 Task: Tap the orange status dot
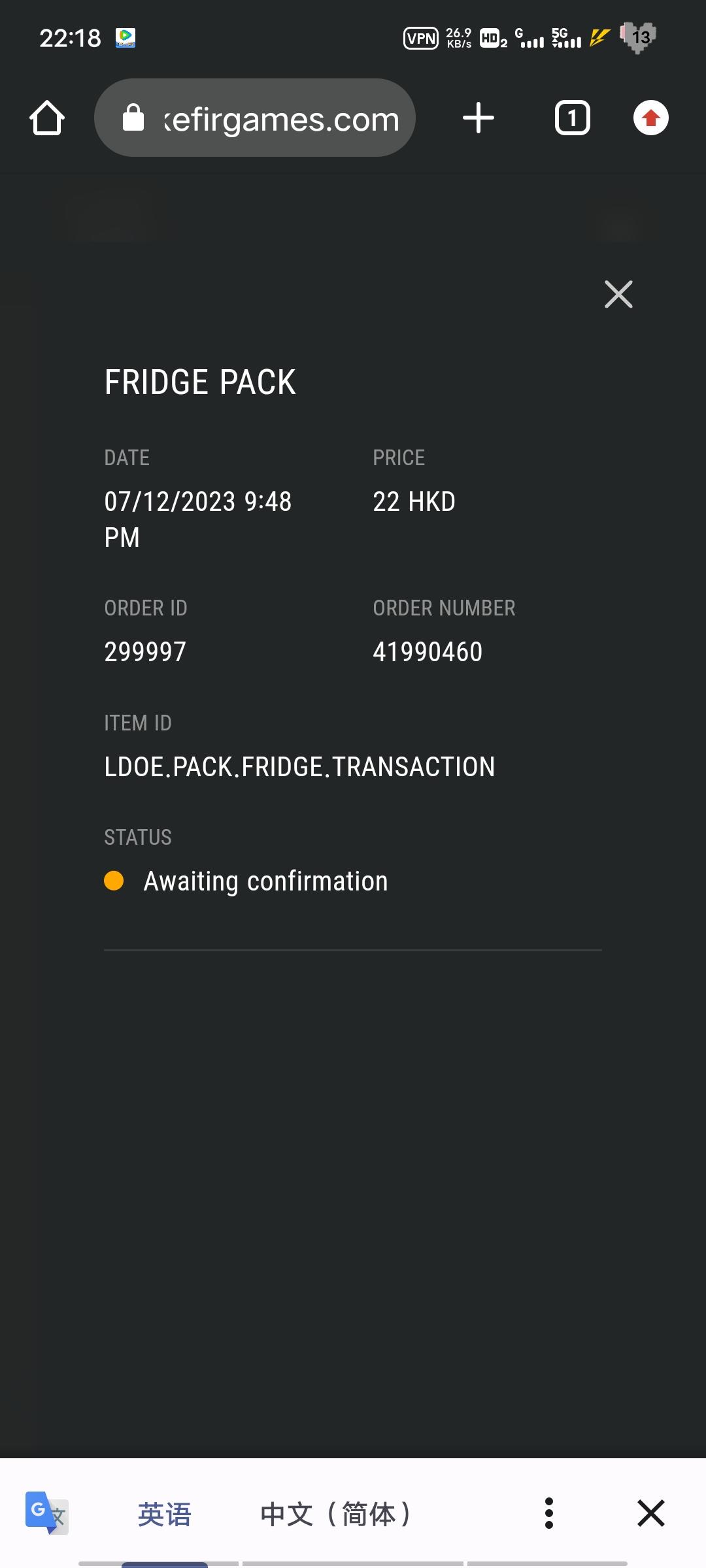click(114, 881)
